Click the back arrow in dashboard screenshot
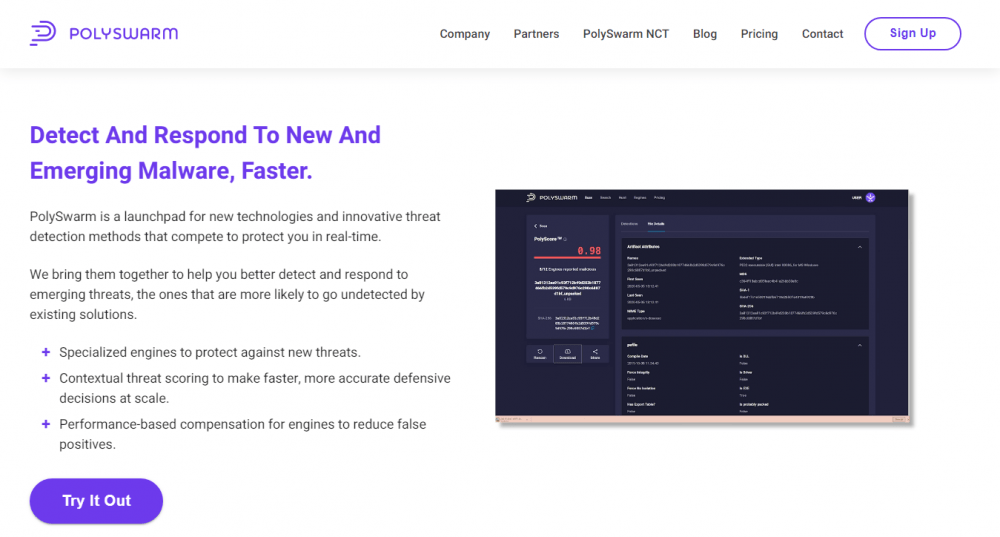The width and height of the screenshot is (1000, 537). [x=536, y=226]
